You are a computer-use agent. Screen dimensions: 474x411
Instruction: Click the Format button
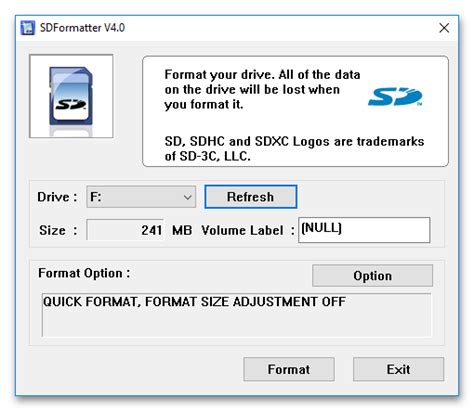point(289,369)
